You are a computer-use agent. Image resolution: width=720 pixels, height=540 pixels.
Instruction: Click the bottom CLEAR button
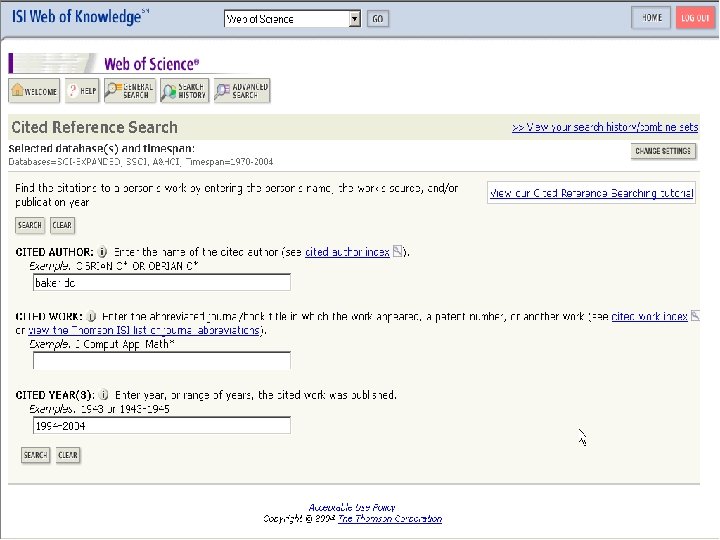click(68, 455)
